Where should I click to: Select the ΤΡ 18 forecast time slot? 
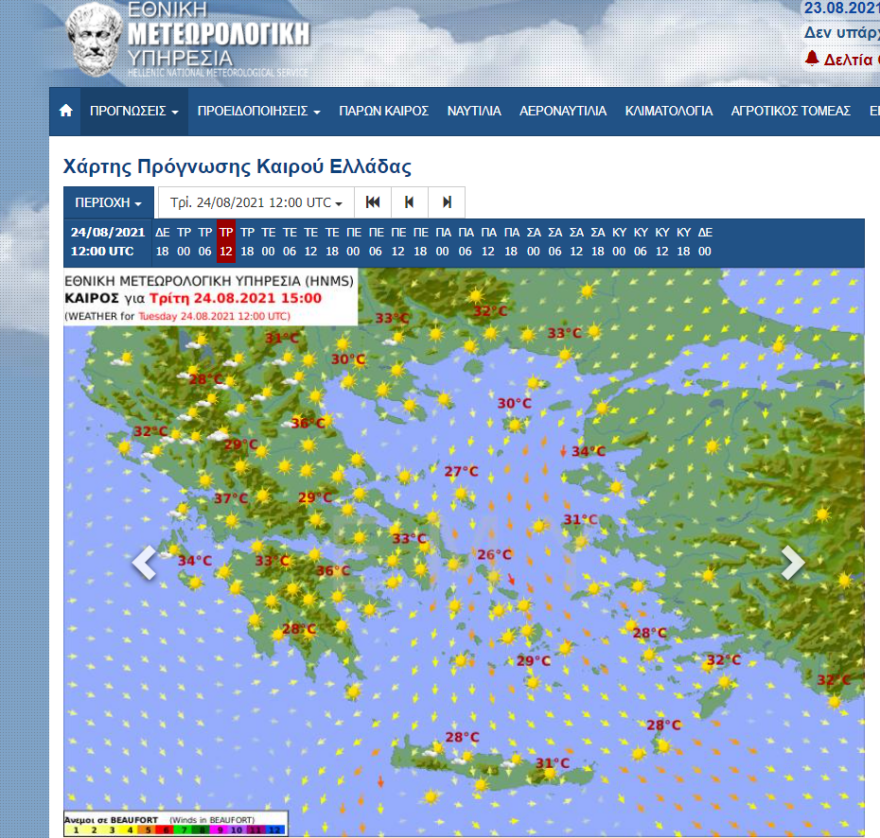pos(248,242)
